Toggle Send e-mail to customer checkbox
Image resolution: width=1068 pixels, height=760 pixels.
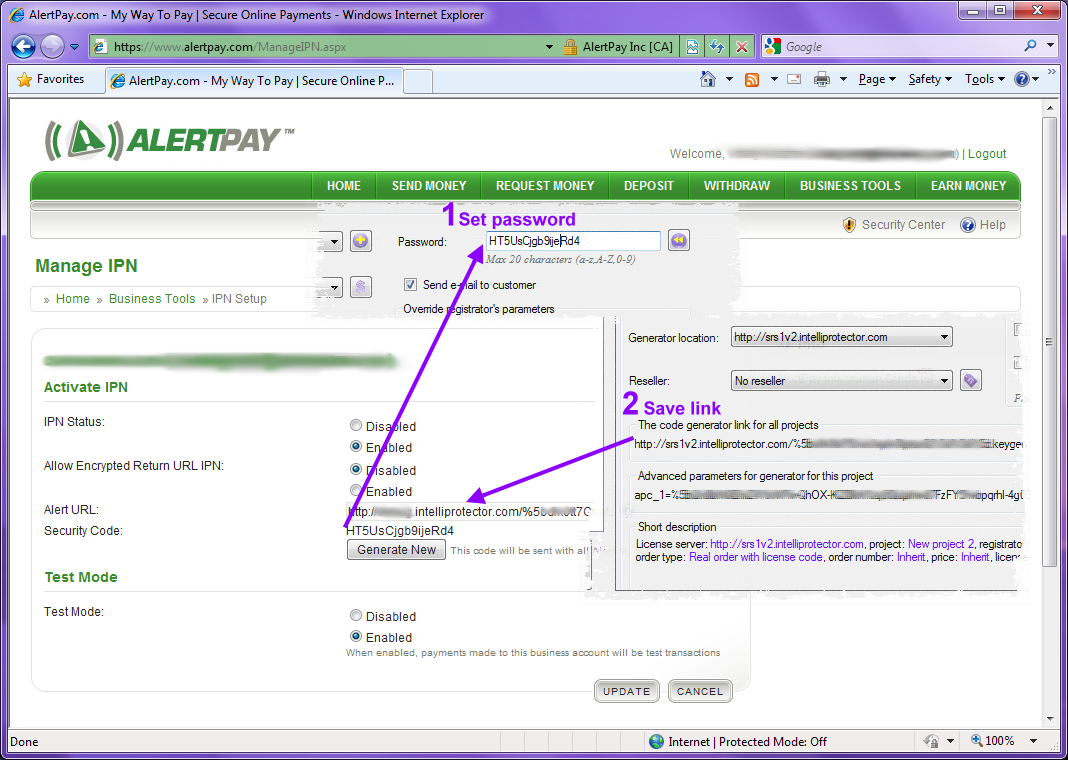(x=410, y=285)
